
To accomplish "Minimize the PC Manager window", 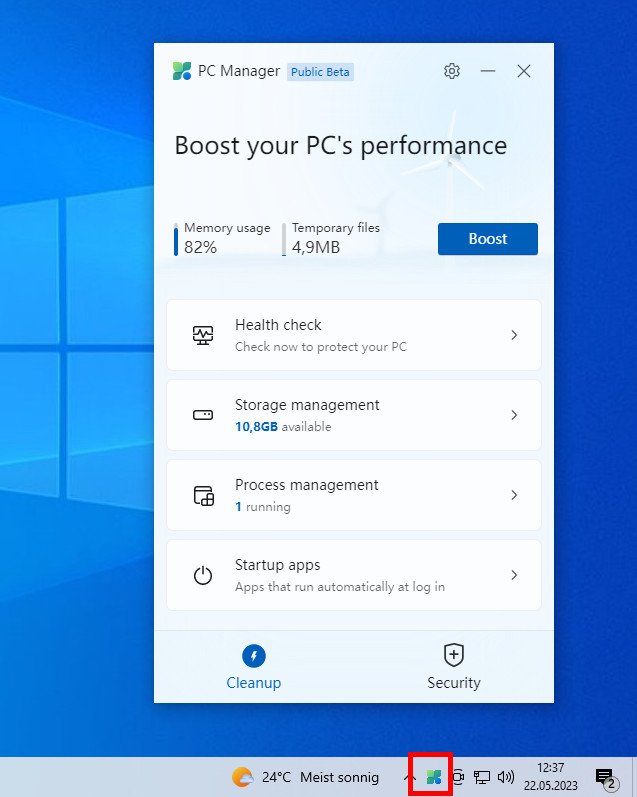I will [x=488, y=71].
